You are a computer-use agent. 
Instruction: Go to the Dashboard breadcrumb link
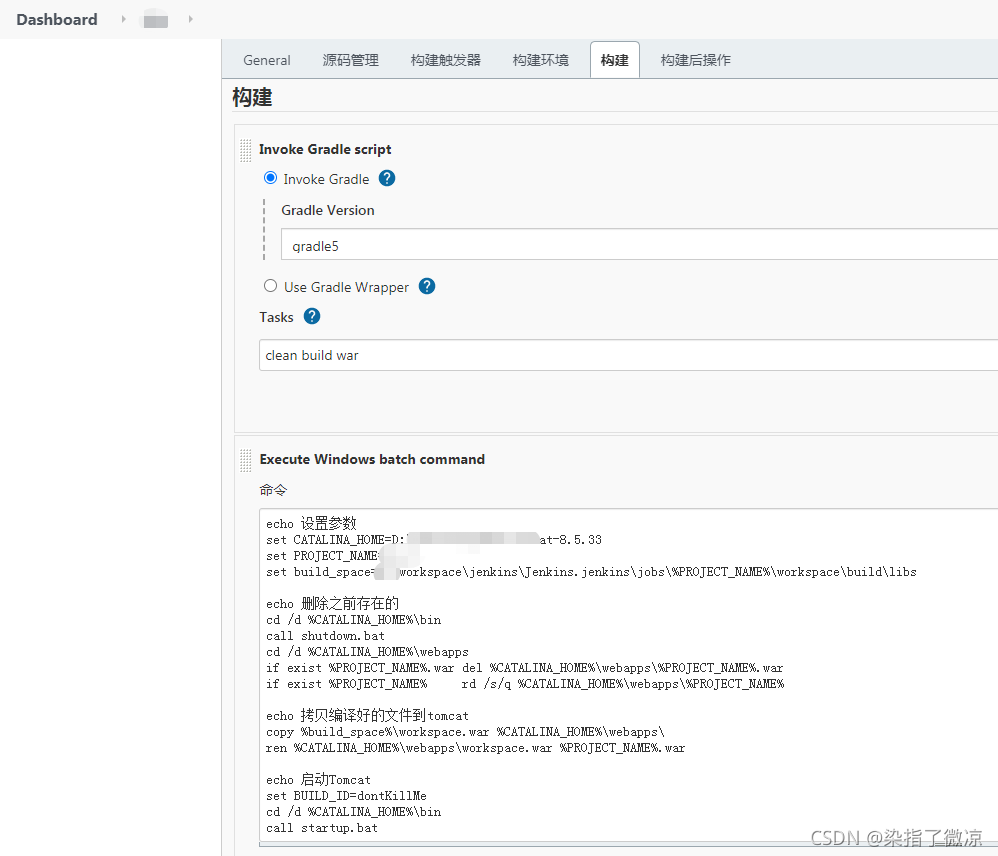(57, 20)
